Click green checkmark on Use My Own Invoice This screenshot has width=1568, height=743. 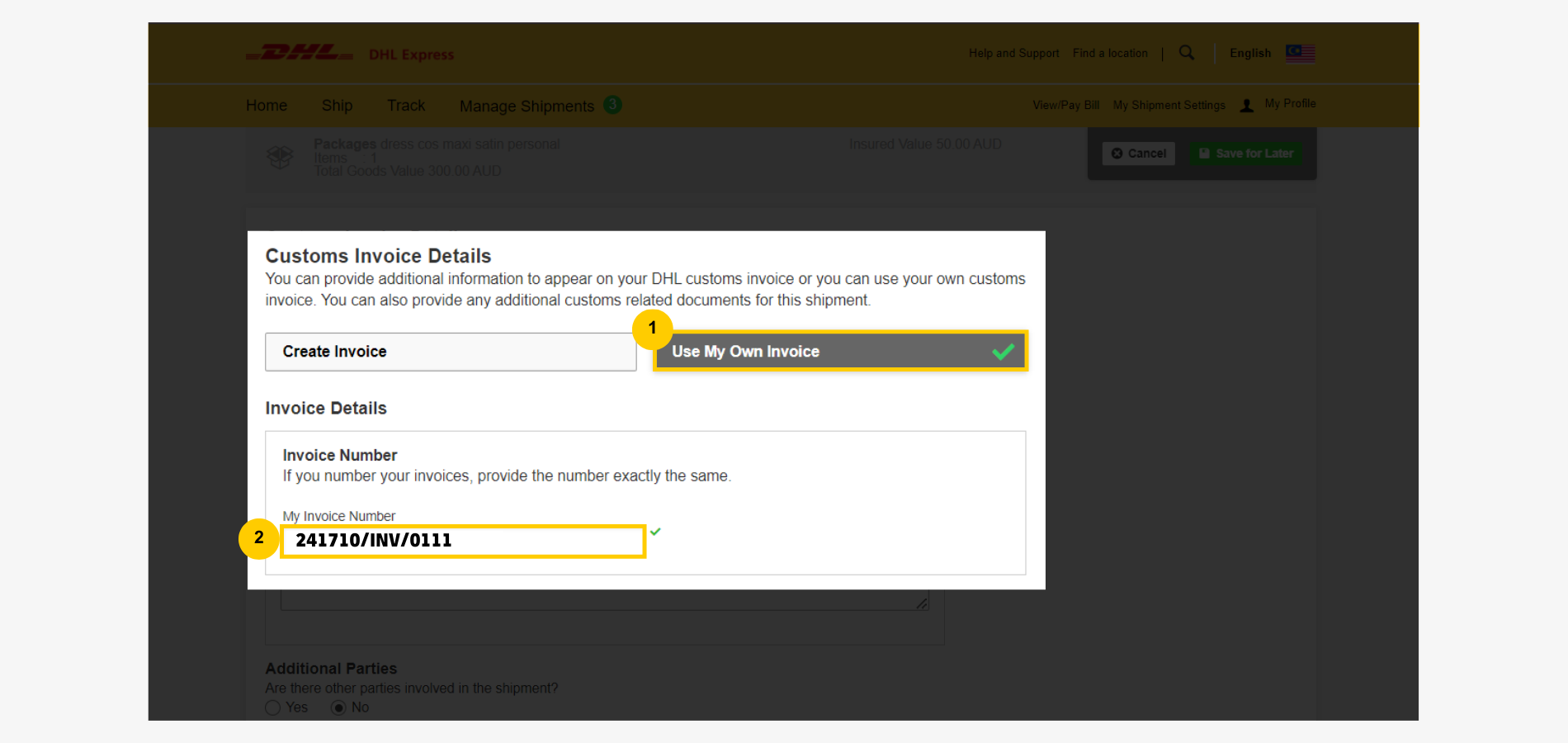[x=1004, y=352]
